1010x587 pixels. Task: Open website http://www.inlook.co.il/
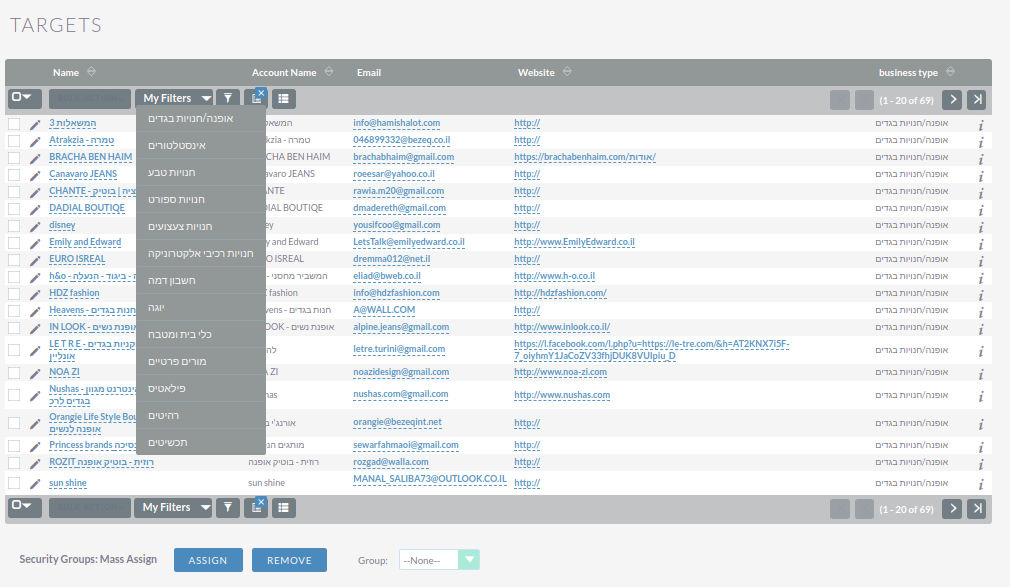tap(562, 327)
